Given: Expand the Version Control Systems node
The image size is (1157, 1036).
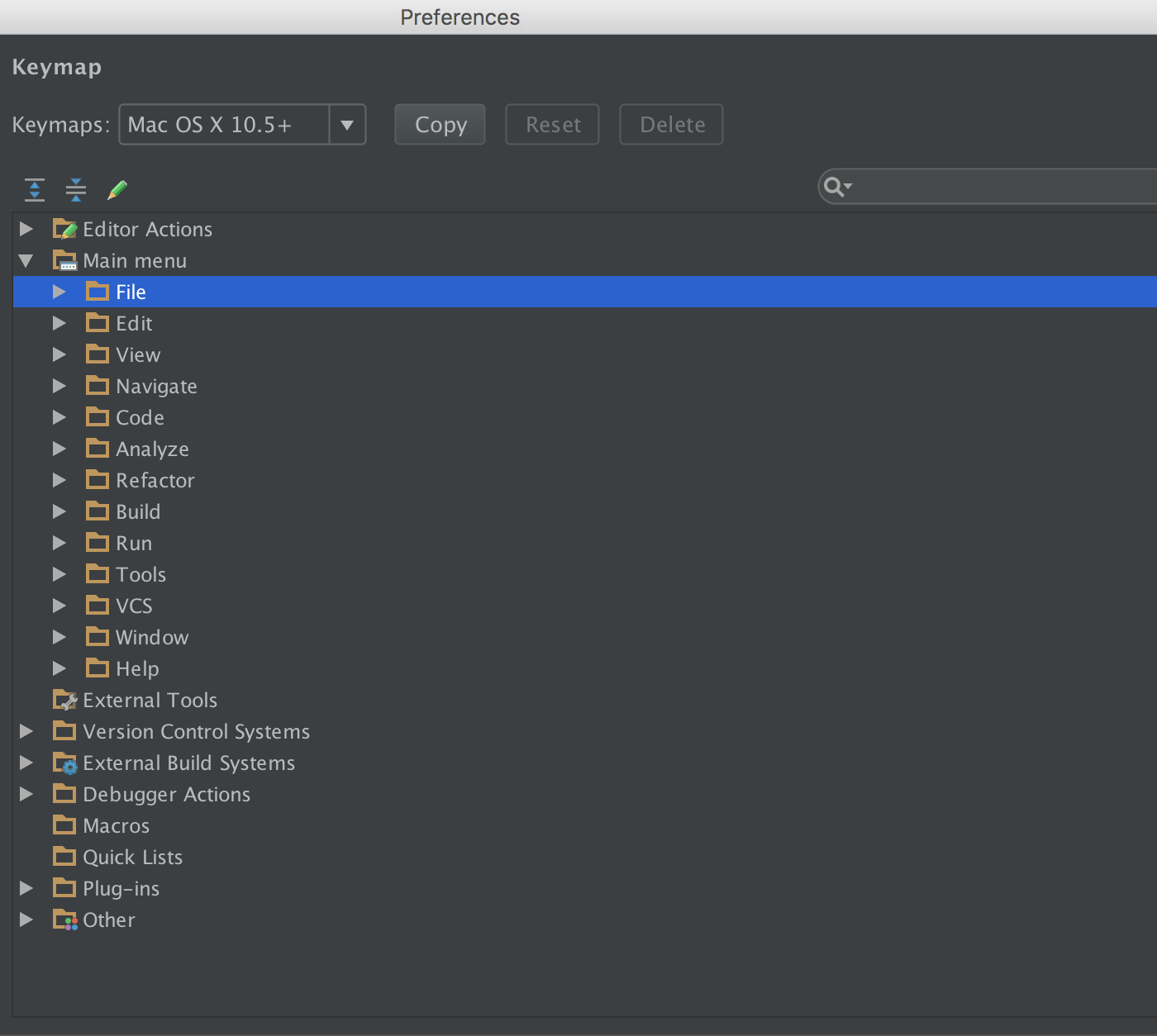Looking at the screenshot, I should (x=26, y=731).
